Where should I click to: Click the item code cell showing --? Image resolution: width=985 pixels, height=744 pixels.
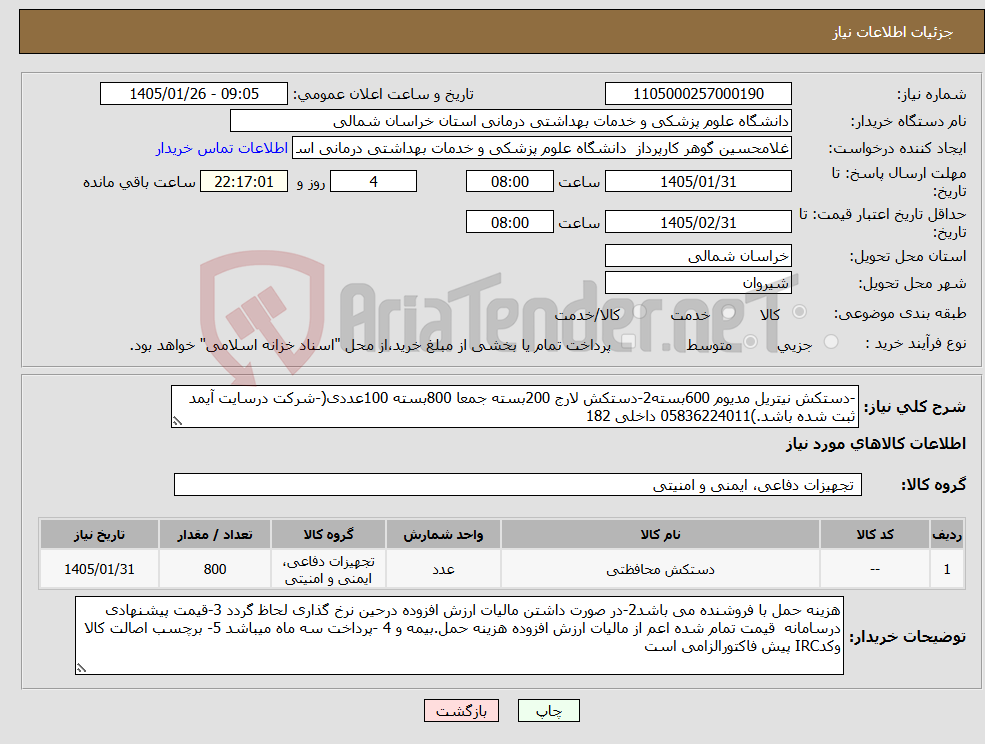875,569
